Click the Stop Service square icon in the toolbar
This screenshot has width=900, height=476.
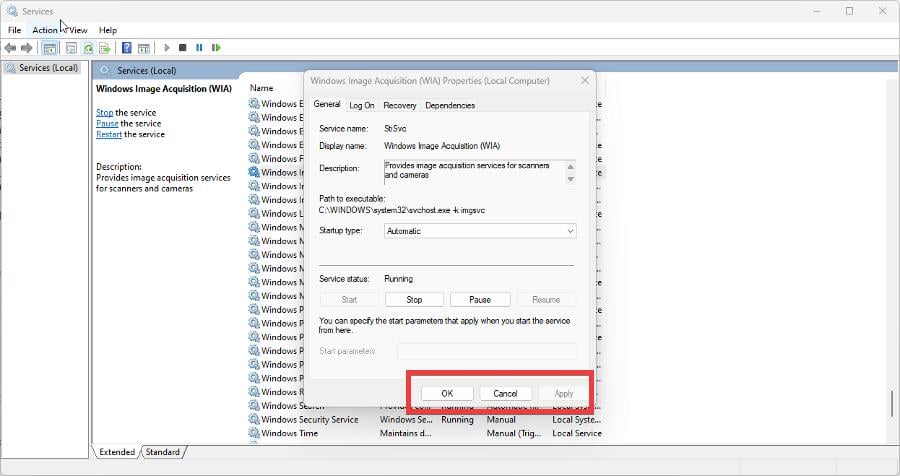pos(183,48)
